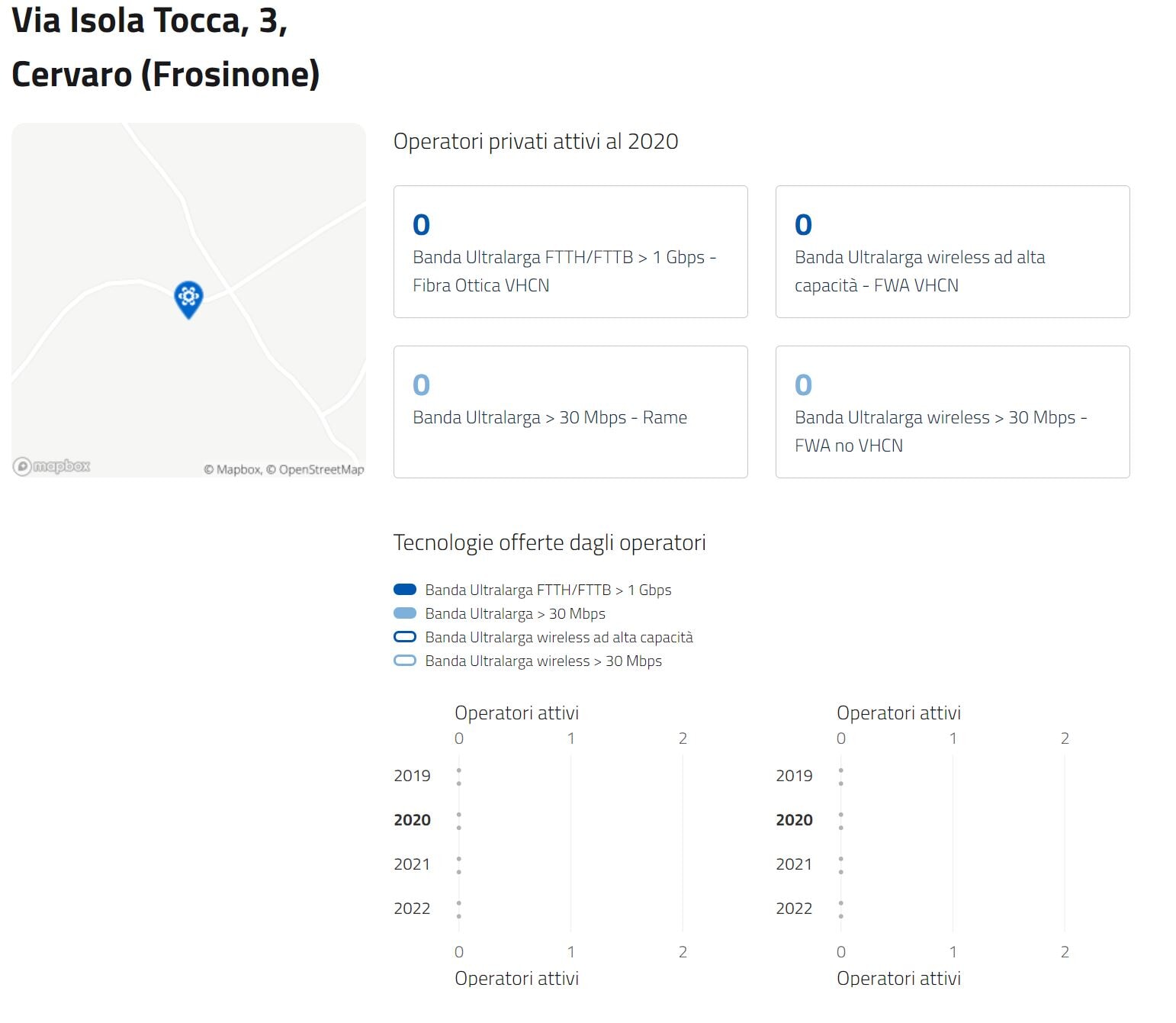Click the 'Operatori privati attivi al 2020' heading
1176x1023 pixels.
(535, 142)
